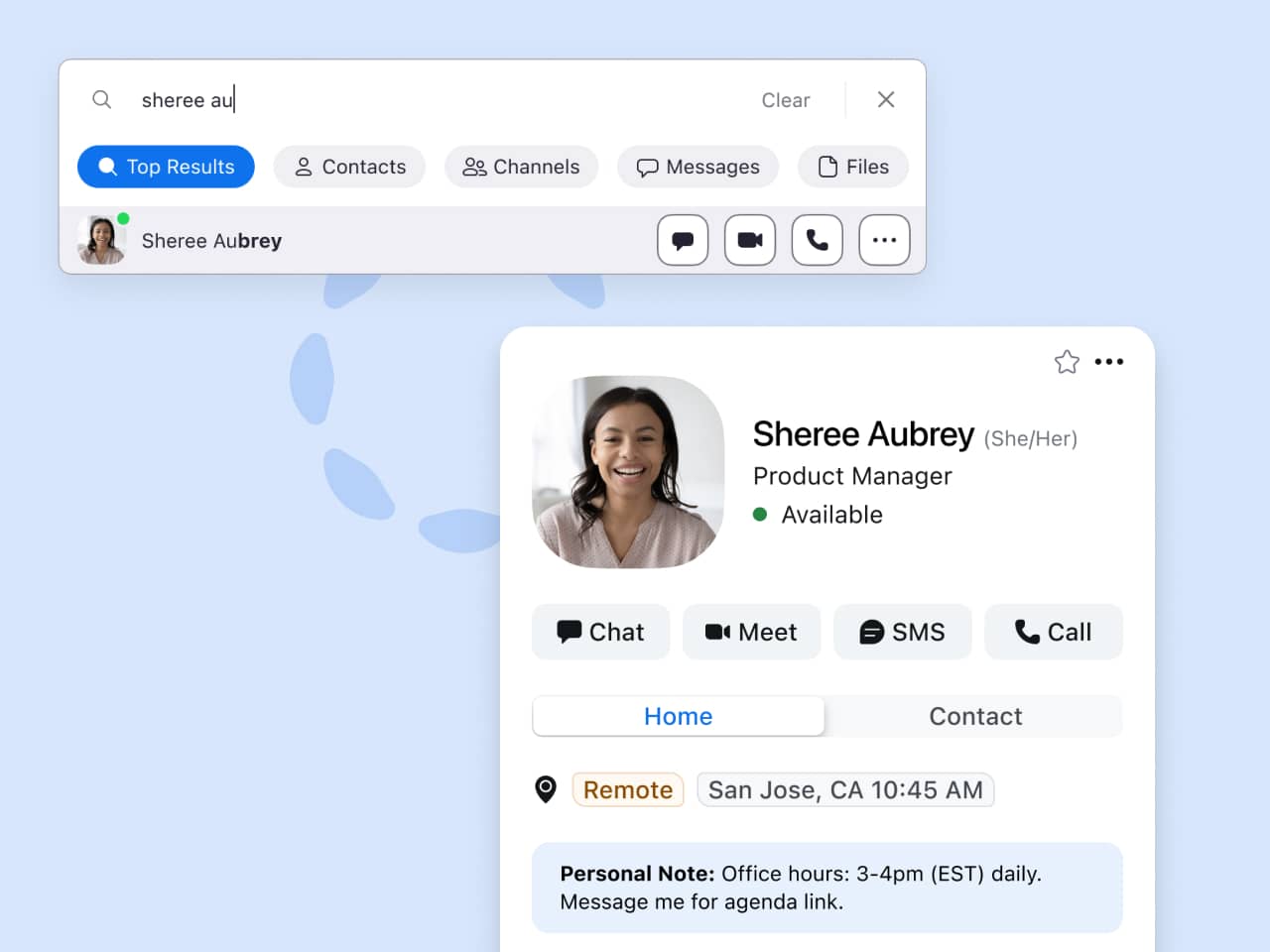This screenshot has width=1270, height=952.
Task: Open more options in search result row
Action: pos(884,240)
